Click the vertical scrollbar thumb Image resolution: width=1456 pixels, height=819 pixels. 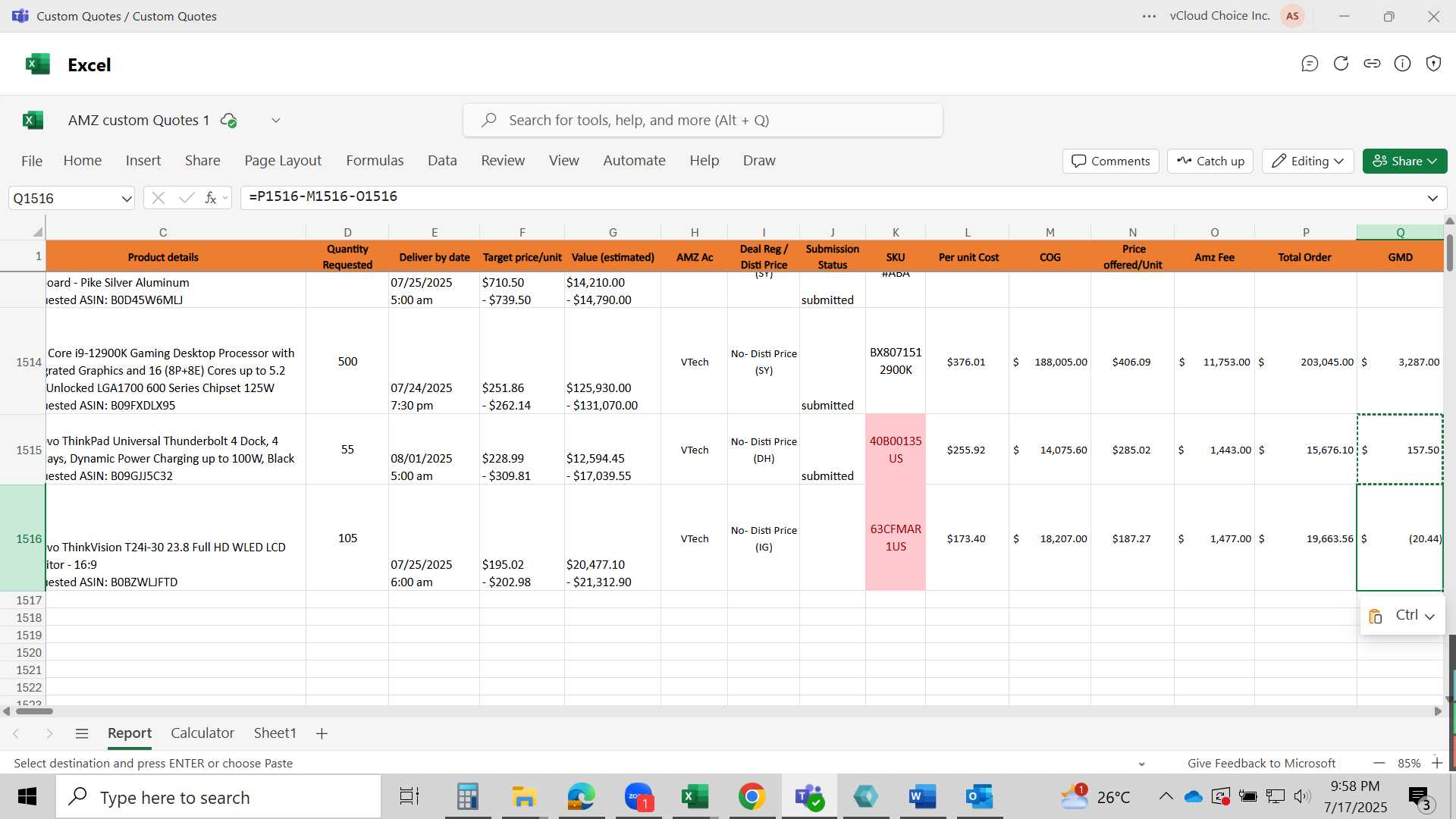1450,253
